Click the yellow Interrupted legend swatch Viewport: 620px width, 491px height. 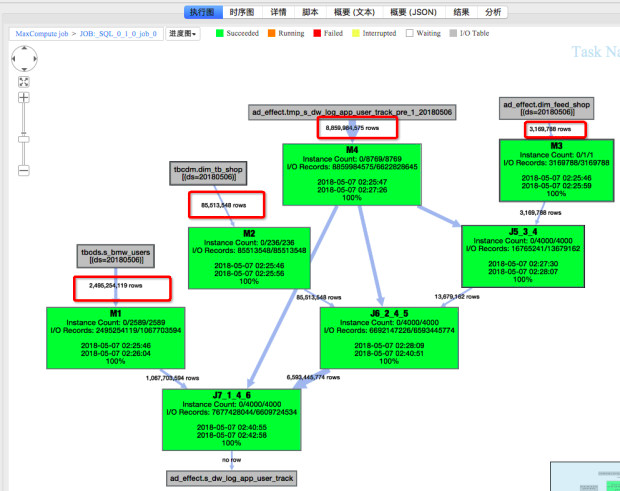356,33
